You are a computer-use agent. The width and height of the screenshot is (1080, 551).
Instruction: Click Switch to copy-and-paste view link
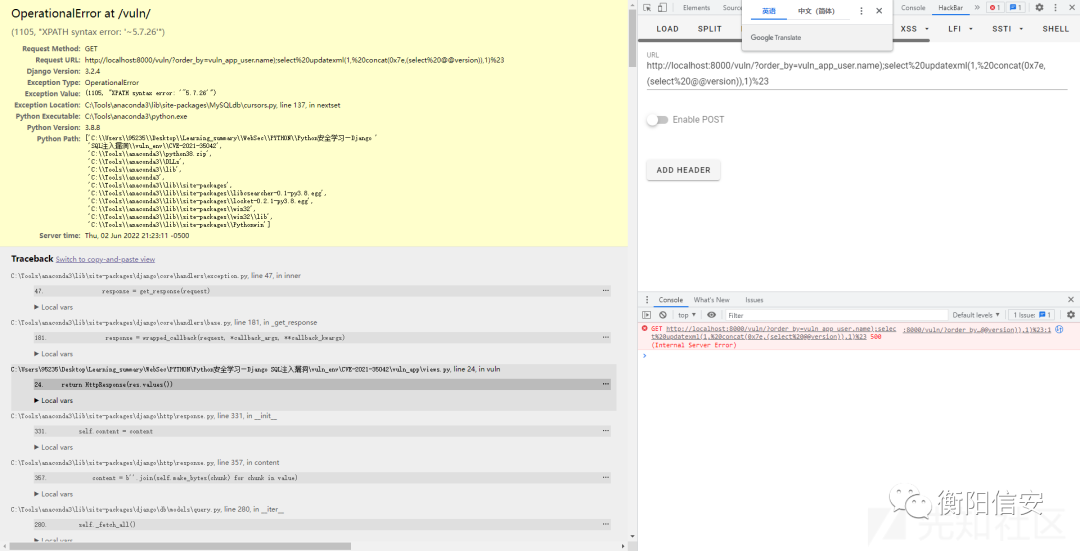(105, 260)
